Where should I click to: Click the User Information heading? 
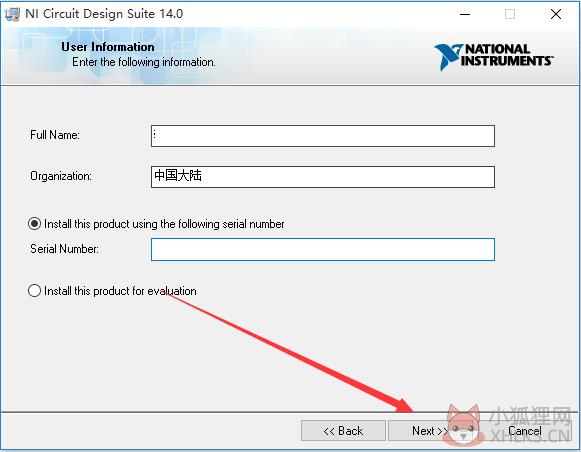108,47
